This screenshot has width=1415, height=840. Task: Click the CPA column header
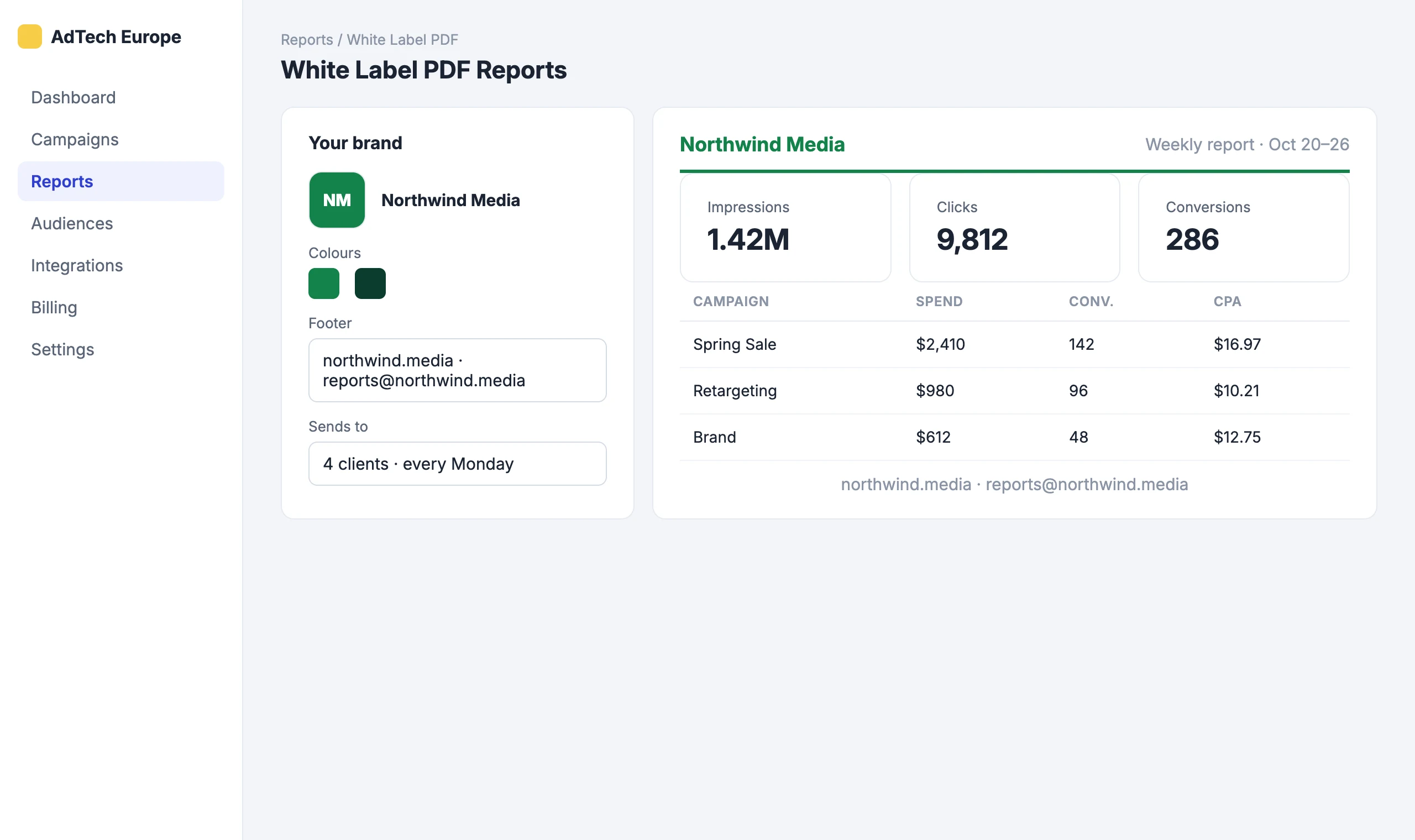coord(1227,301)
